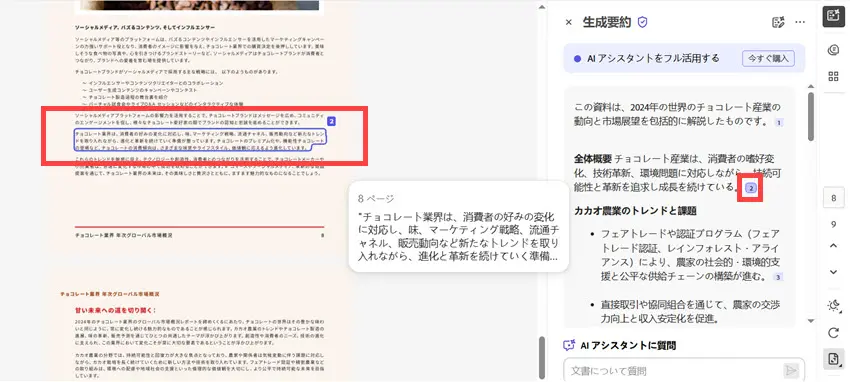
Task: Click the summary panel scroll-down arrow
Action: (x=811, y=321)
